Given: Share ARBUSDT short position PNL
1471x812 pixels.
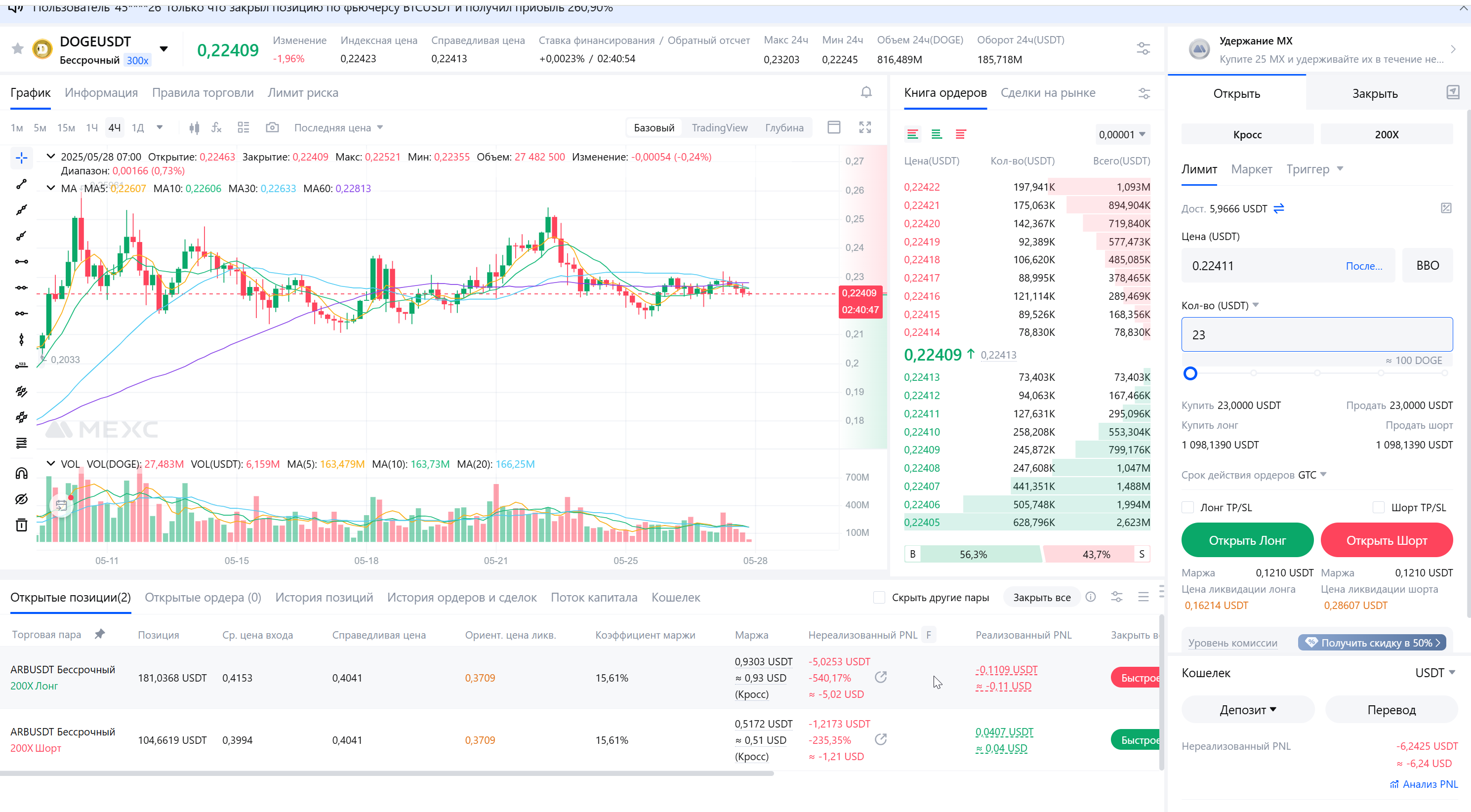Looking at the screenshot, I should tap(881, 739).
